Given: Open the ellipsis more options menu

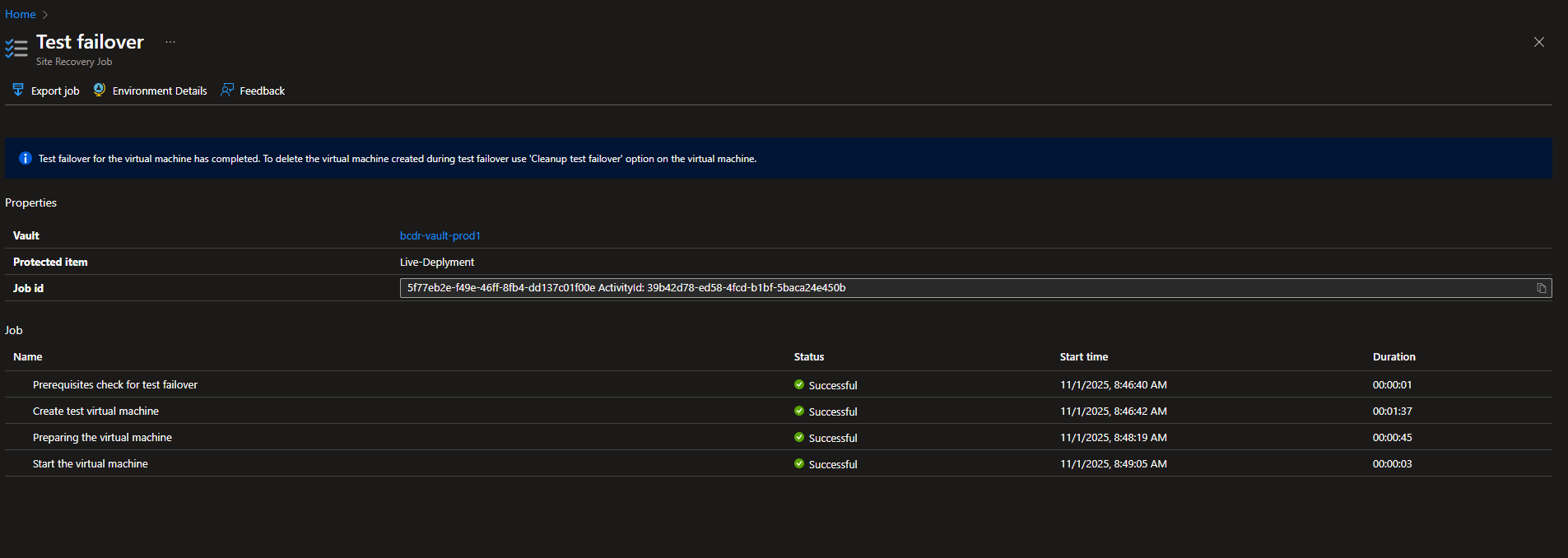Looking at the screenshot, I should tap(170, 42).
